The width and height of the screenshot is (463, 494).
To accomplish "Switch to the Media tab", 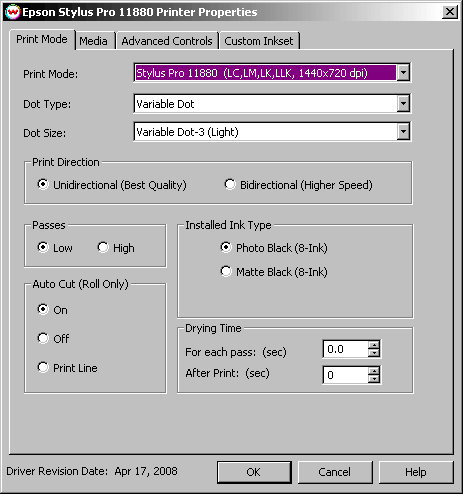I will (x=93, y=41).
